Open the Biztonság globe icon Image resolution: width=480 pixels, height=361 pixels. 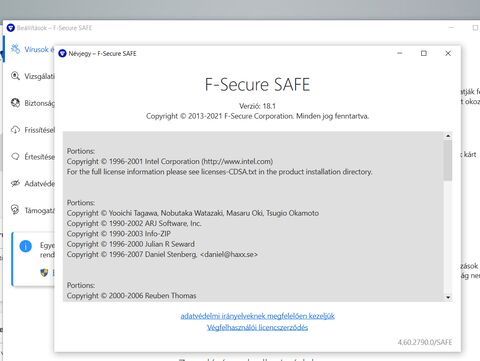click(15, 103)
